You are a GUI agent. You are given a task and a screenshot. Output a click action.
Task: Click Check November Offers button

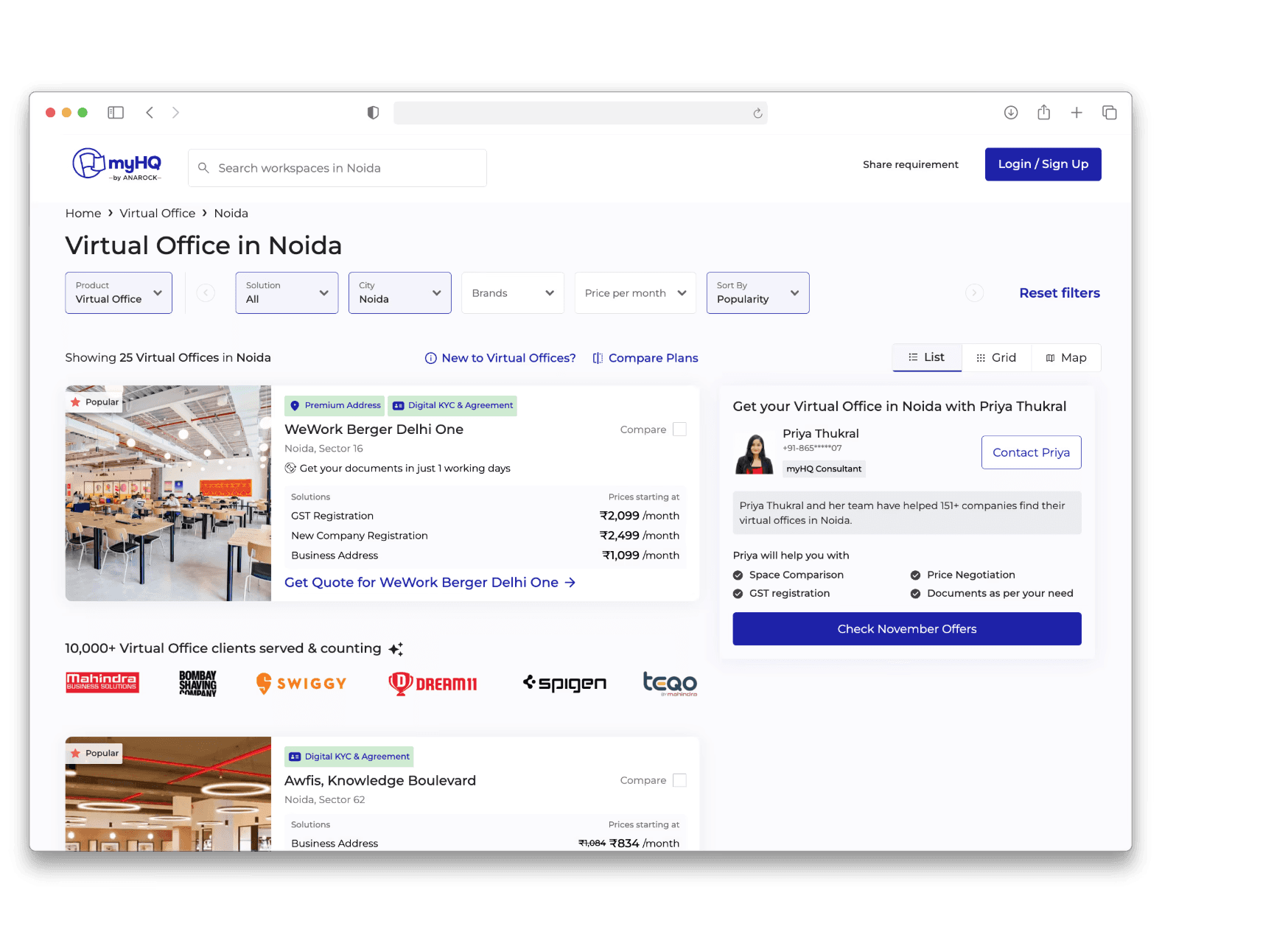click(906, 629)
